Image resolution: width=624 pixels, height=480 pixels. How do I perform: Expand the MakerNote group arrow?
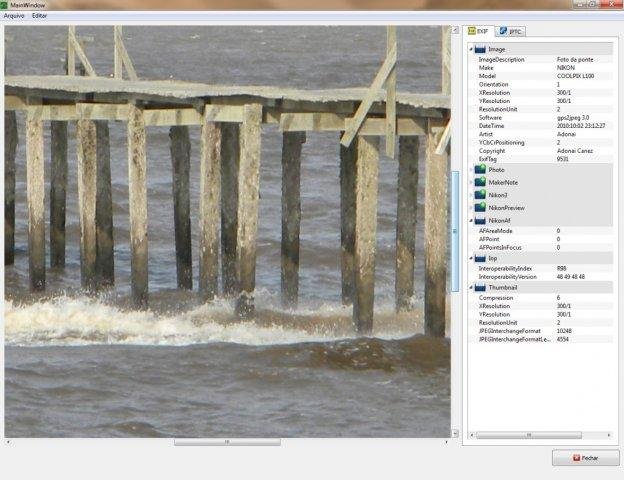point(471,183)
